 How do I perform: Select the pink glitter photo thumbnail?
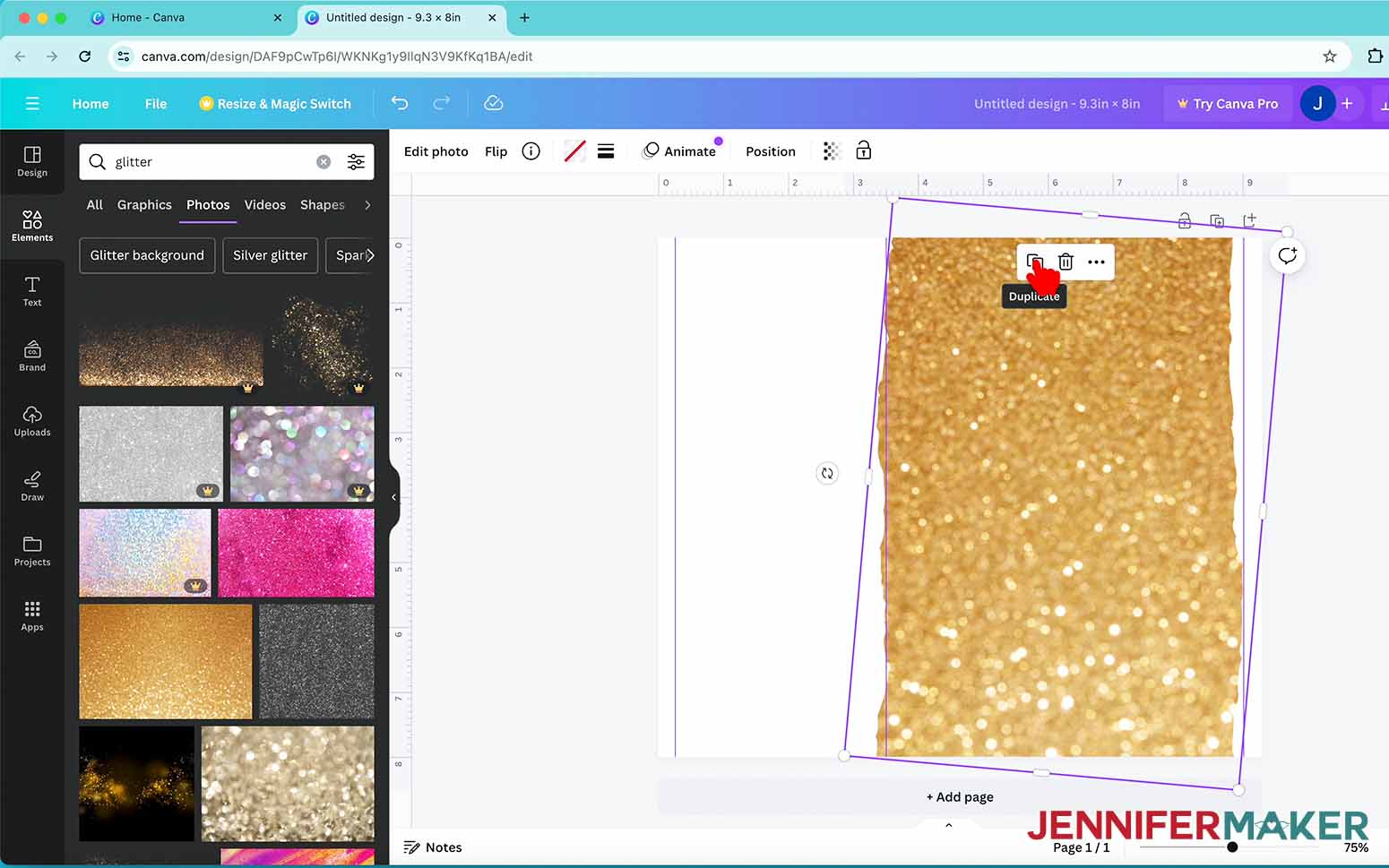point(296,553)
